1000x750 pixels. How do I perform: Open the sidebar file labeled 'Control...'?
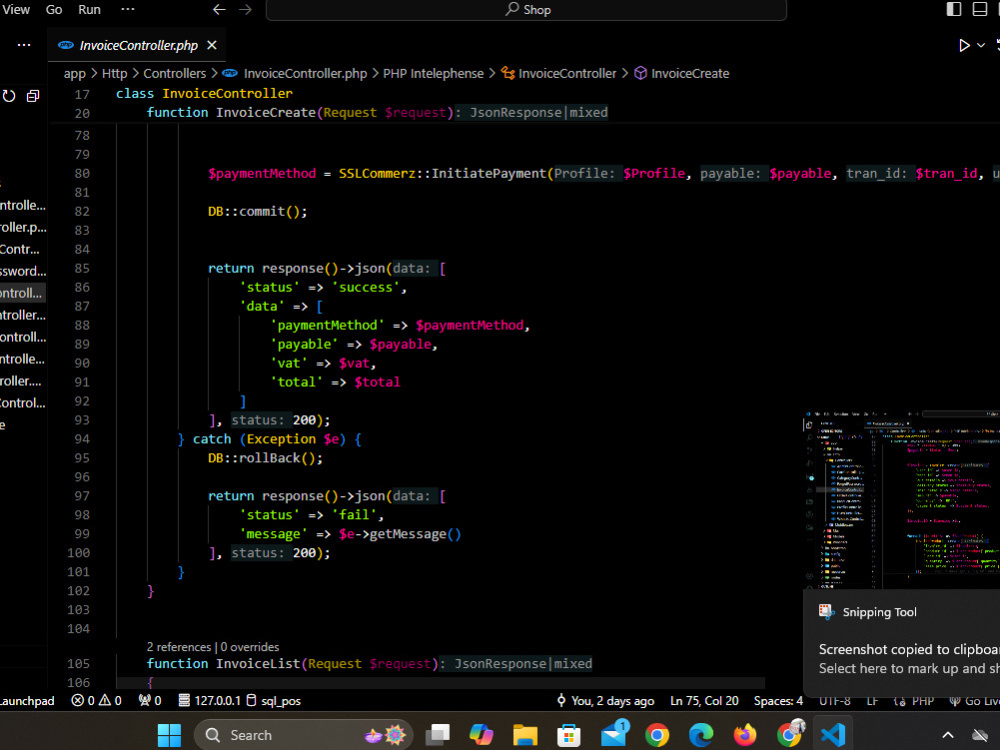pos(23,403)
